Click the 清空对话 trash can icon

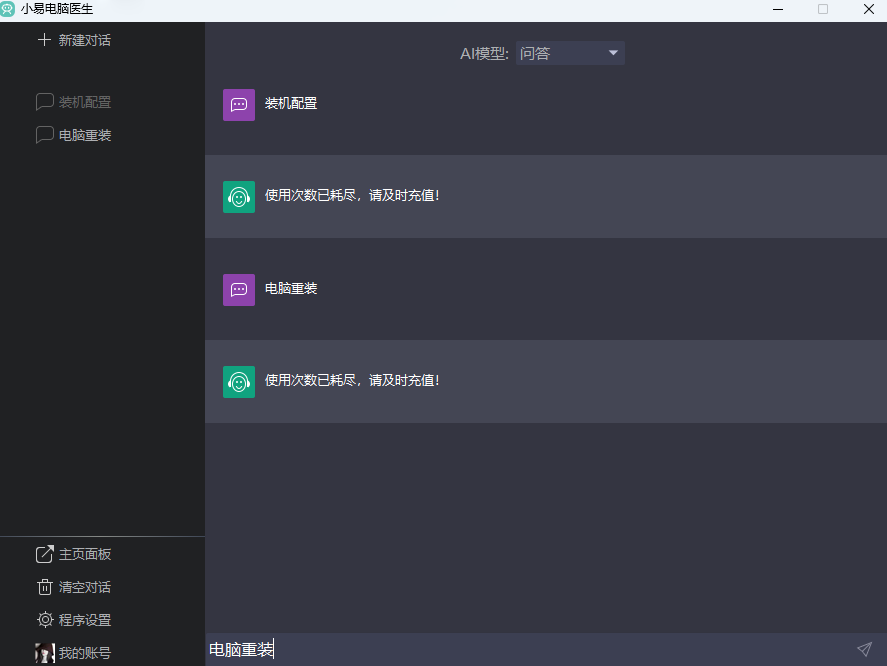pyautogui.click(x=44, y=587)
